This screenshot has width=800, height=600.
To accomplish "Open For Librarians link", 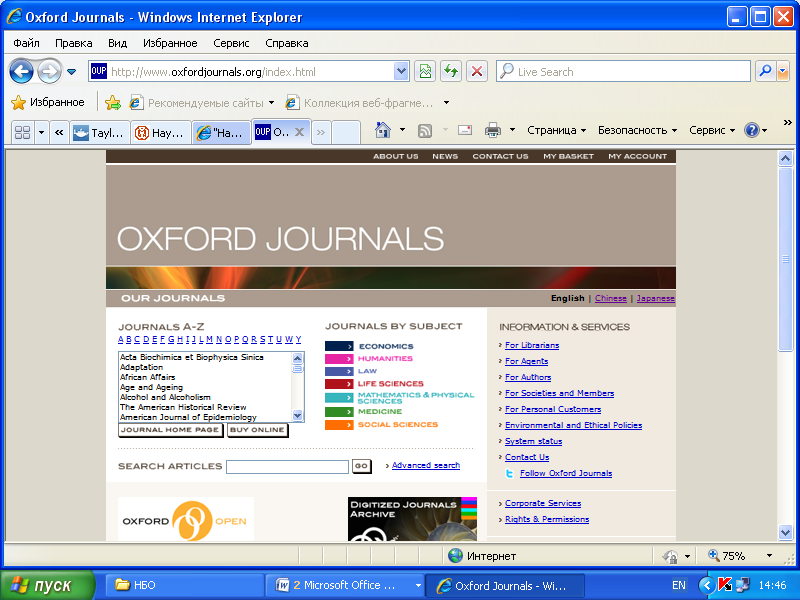I will coord(532,345).
